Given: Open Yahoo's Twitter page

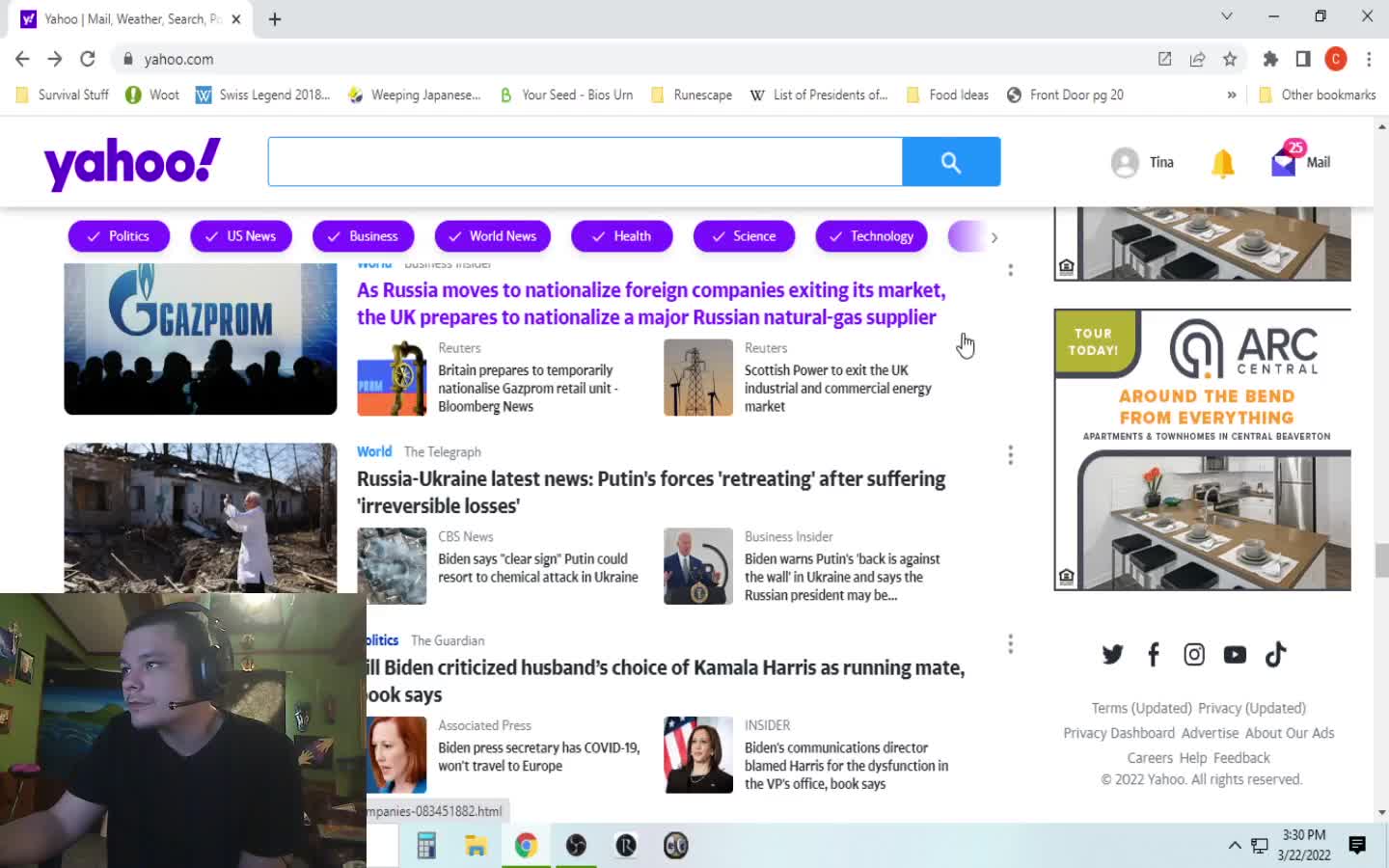Looking at the screenshot, I should click(x=1112, y=655).
